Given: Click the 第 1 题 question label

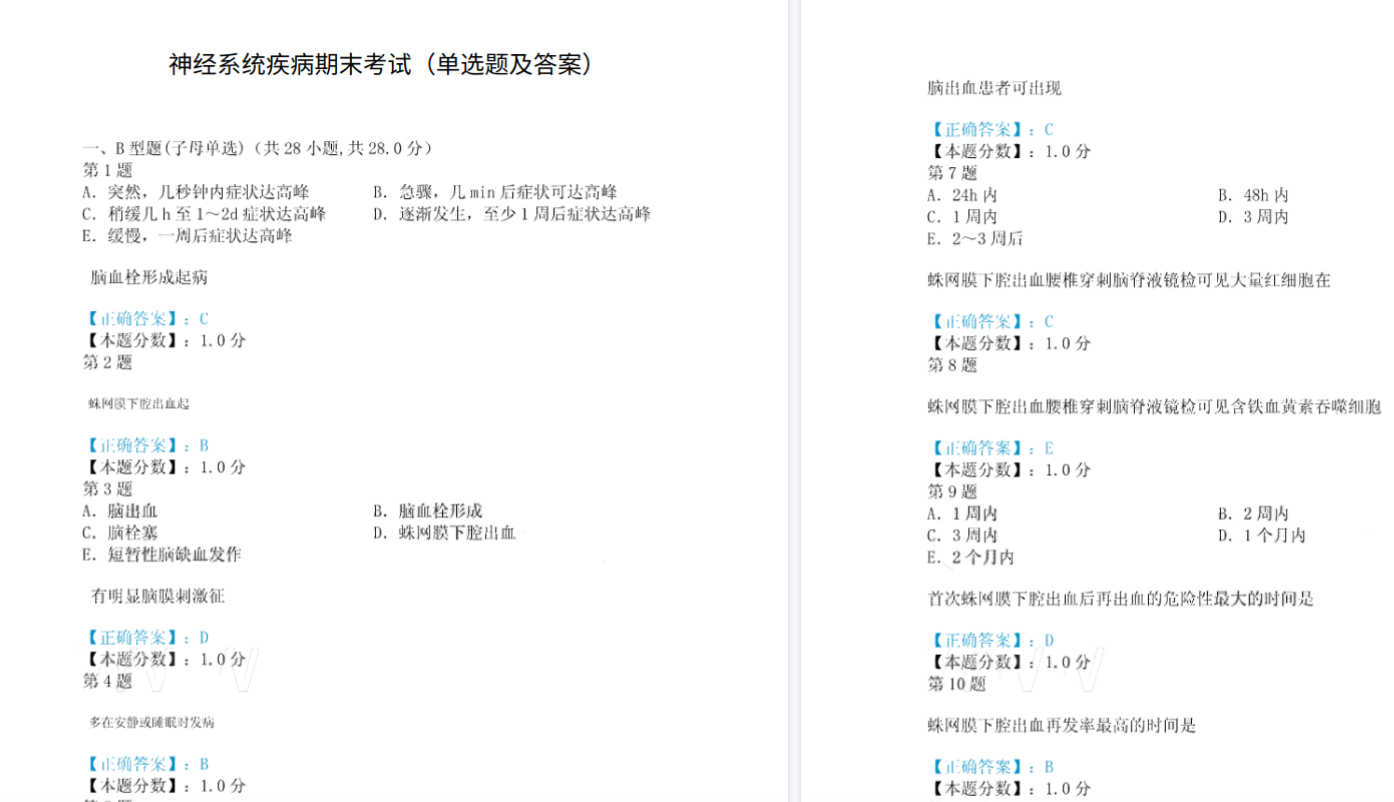Looking at the screenshot, I should click(107, 170).
